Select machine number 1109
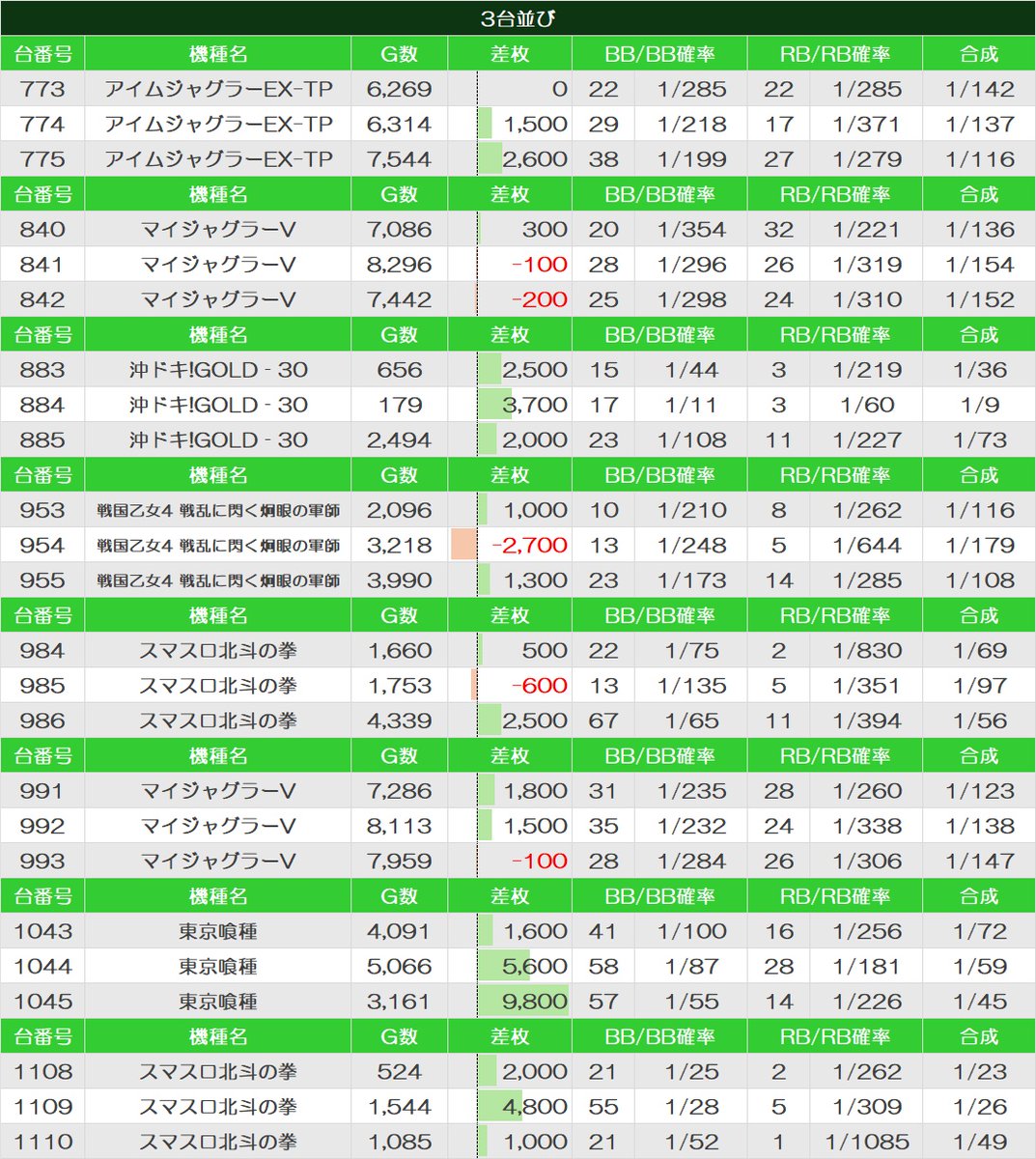Image resolution: width=1036 pixels, height=1159 pixels. 42,1107
